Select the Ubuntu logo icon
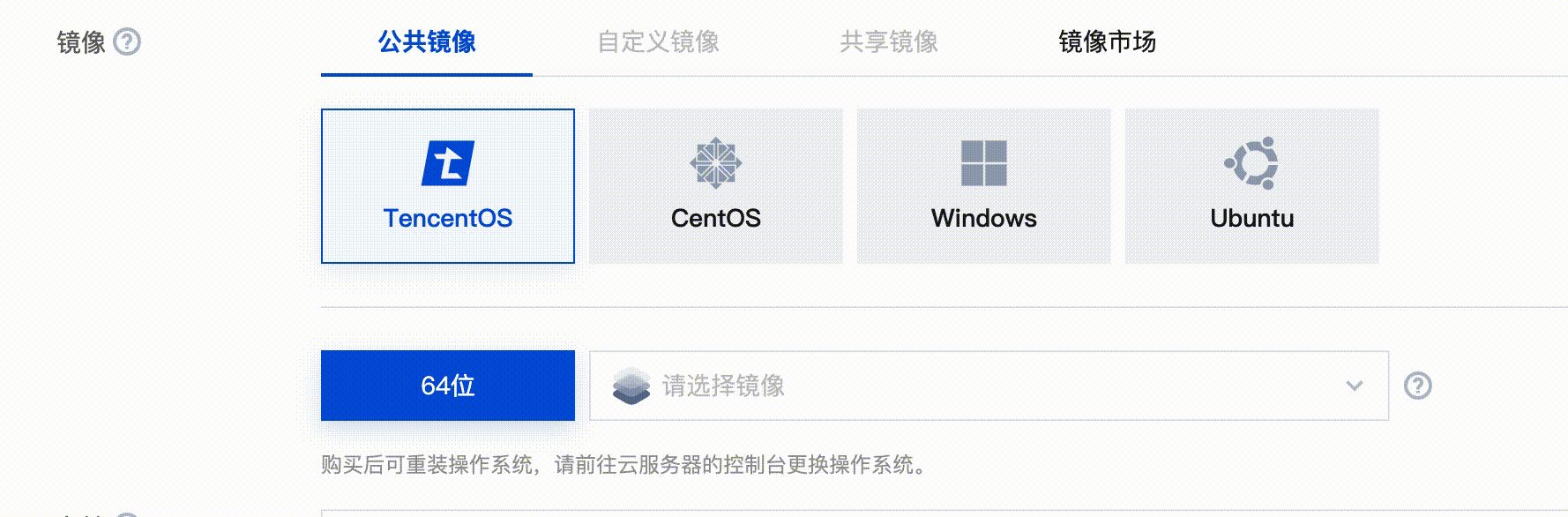 (x=1252, y=163)
